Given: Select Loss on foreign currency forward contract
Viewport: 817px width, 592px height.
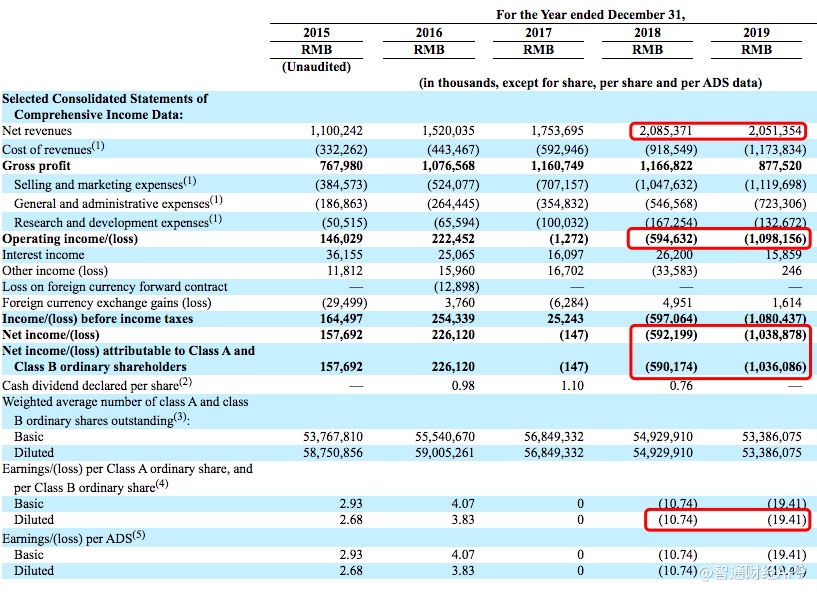Looking at the screenshot, I should click(115, 287).
